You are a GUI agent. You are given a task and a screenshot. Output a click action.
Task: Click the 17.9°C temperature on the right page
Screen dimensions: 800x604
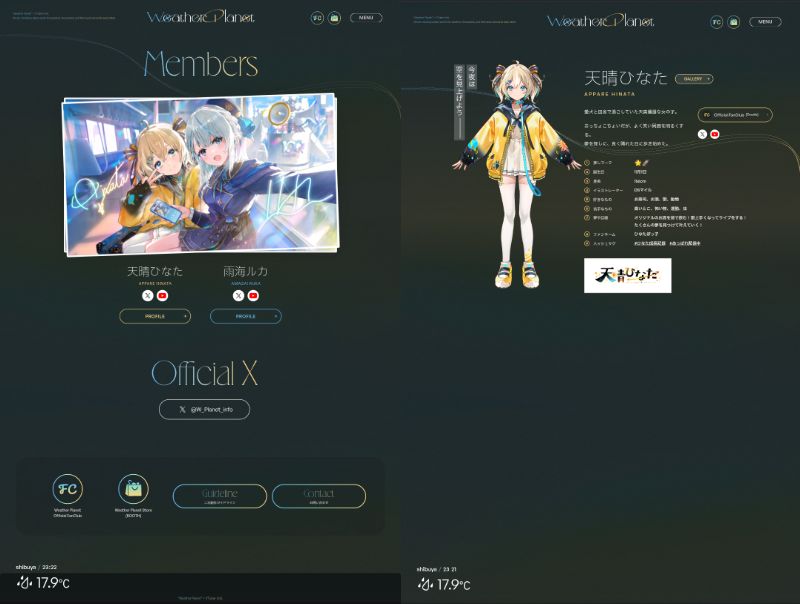(x=454, y=585)
